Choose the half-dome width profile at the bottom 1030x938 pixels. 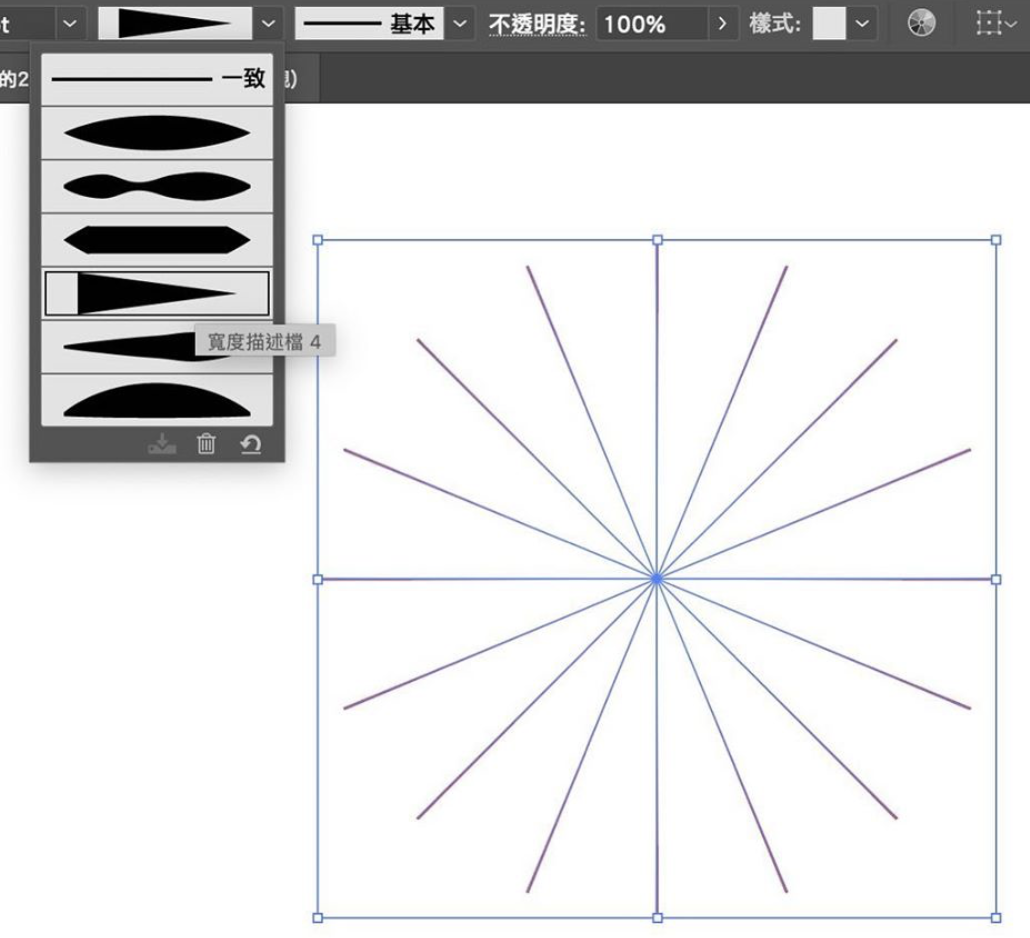tap(157, 401)
